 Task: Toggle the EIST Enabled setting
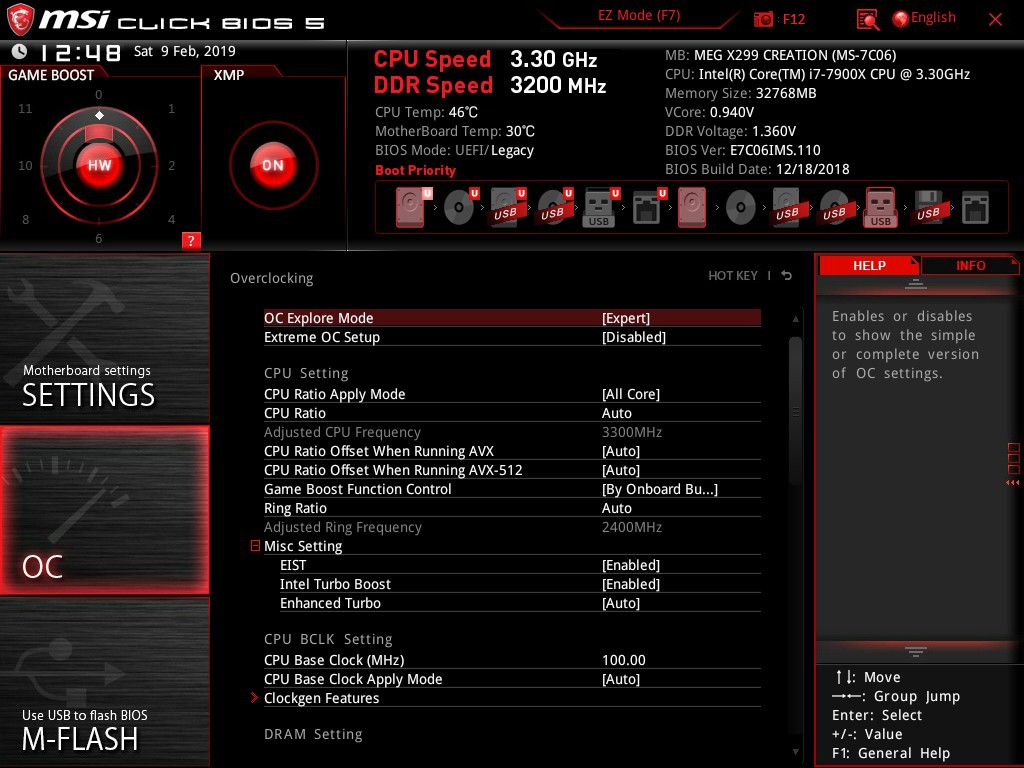[630, 565]
